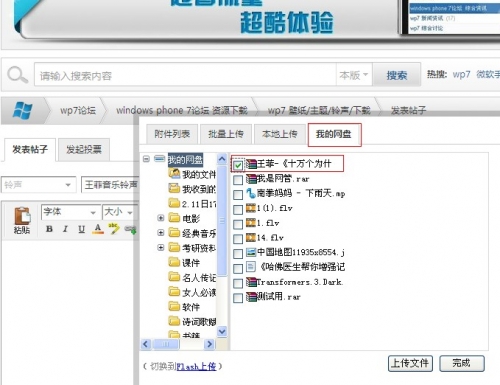Screen dimensions: 500x385
Task: Click the search content input field
Action: pos(185,75)
